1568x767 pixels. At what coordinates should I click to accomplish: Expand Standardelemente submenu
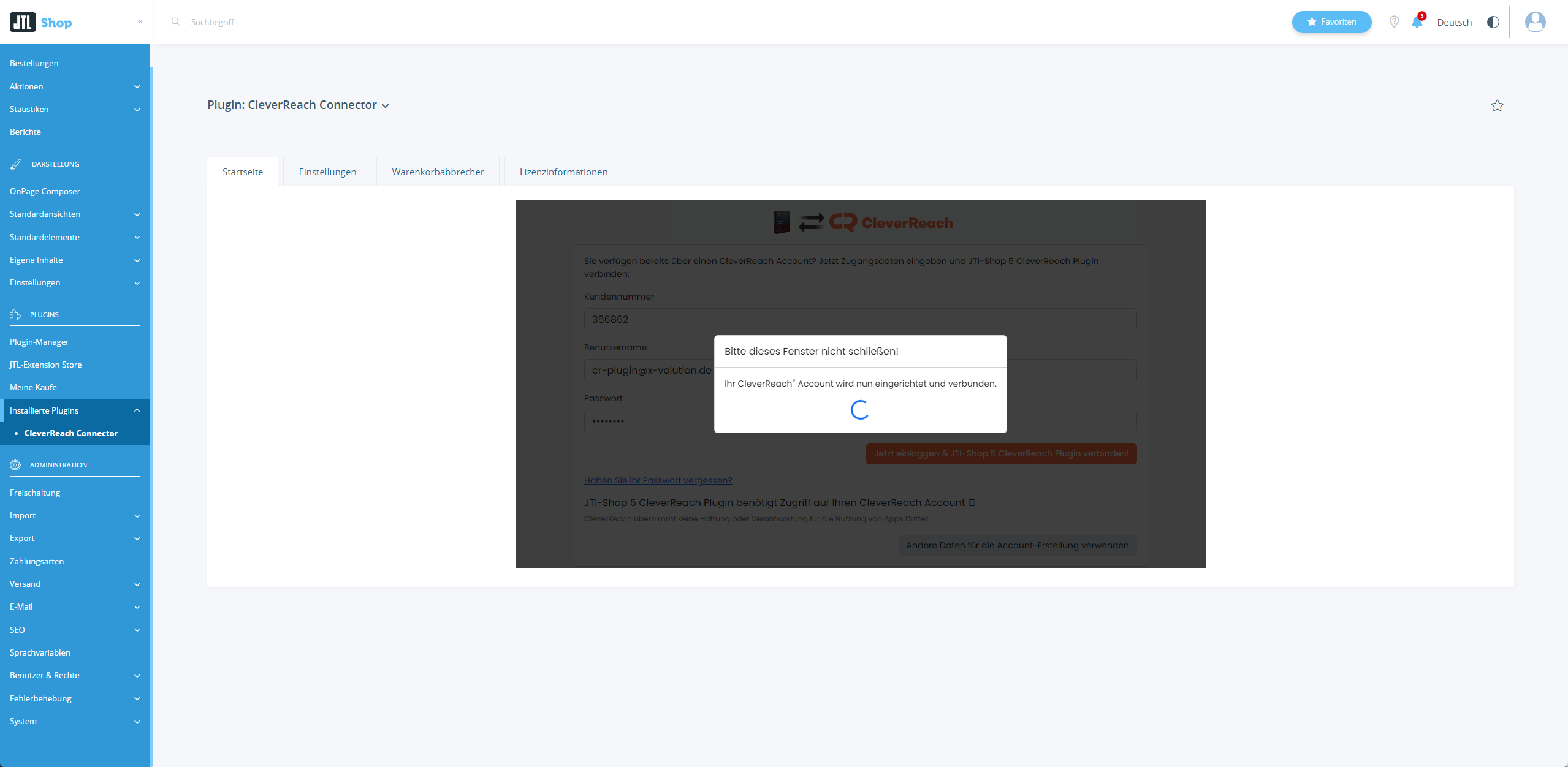[75, 237]
